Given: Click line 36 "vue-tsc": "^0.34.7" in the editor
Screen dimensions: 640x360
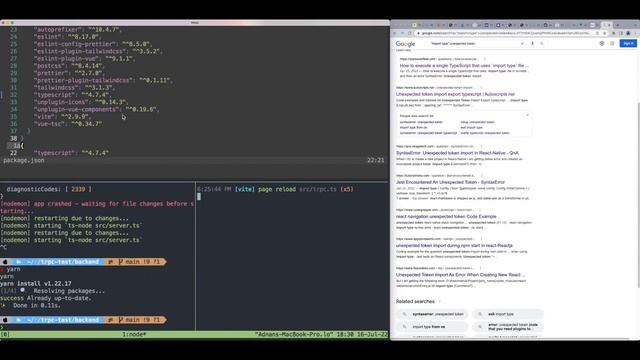Looking at the screenshot, I should 68,124.
